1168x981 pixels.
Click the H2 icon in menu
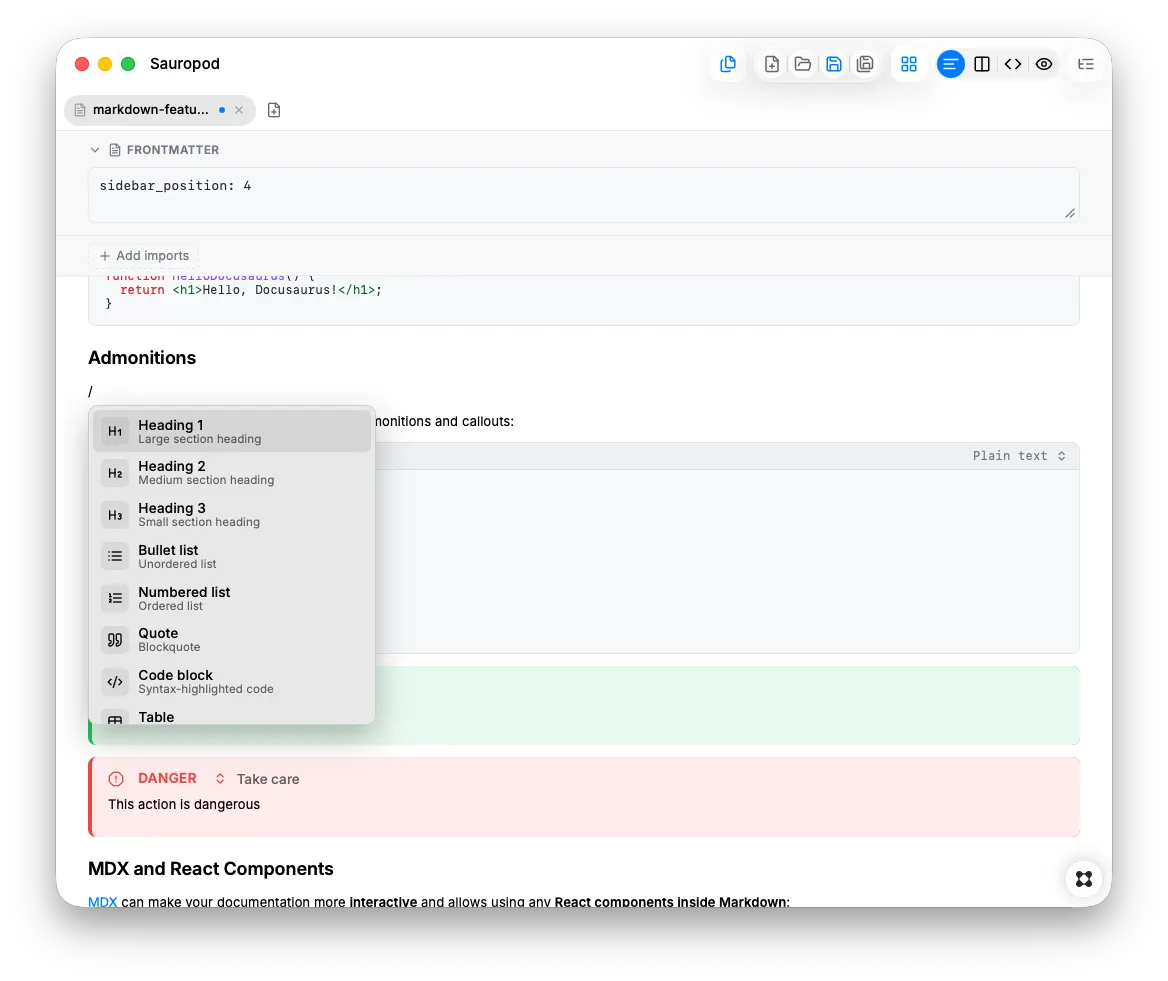(115, 473)
